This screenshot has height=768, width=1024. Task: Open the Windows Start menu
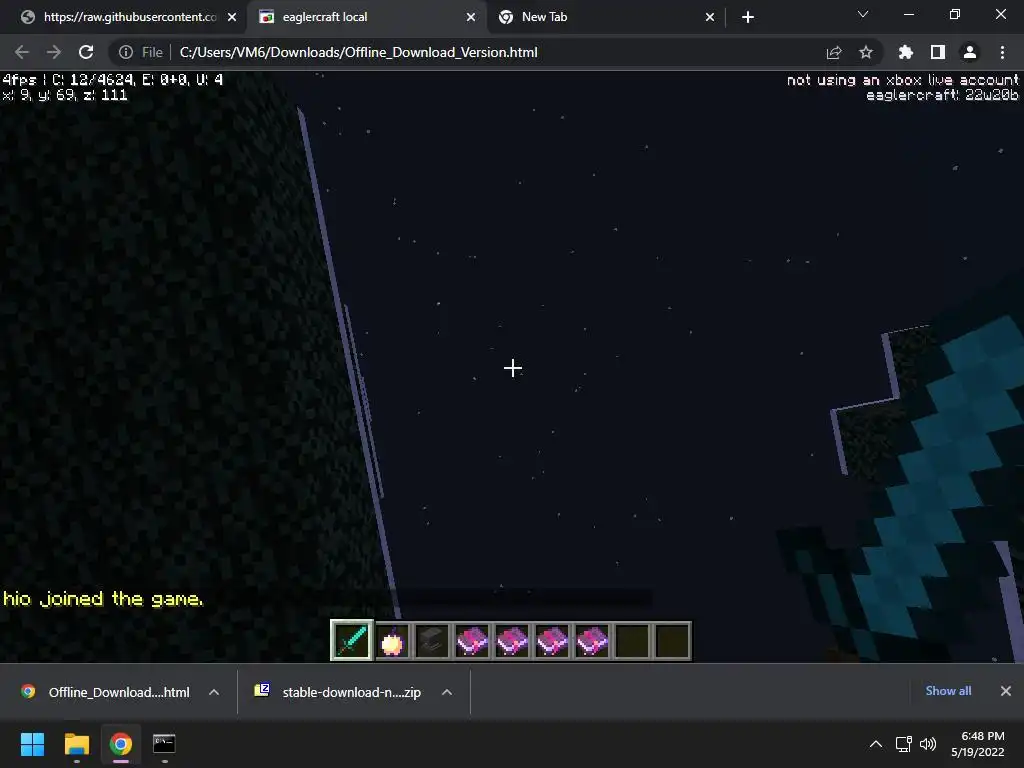click(x=33, y=744)
